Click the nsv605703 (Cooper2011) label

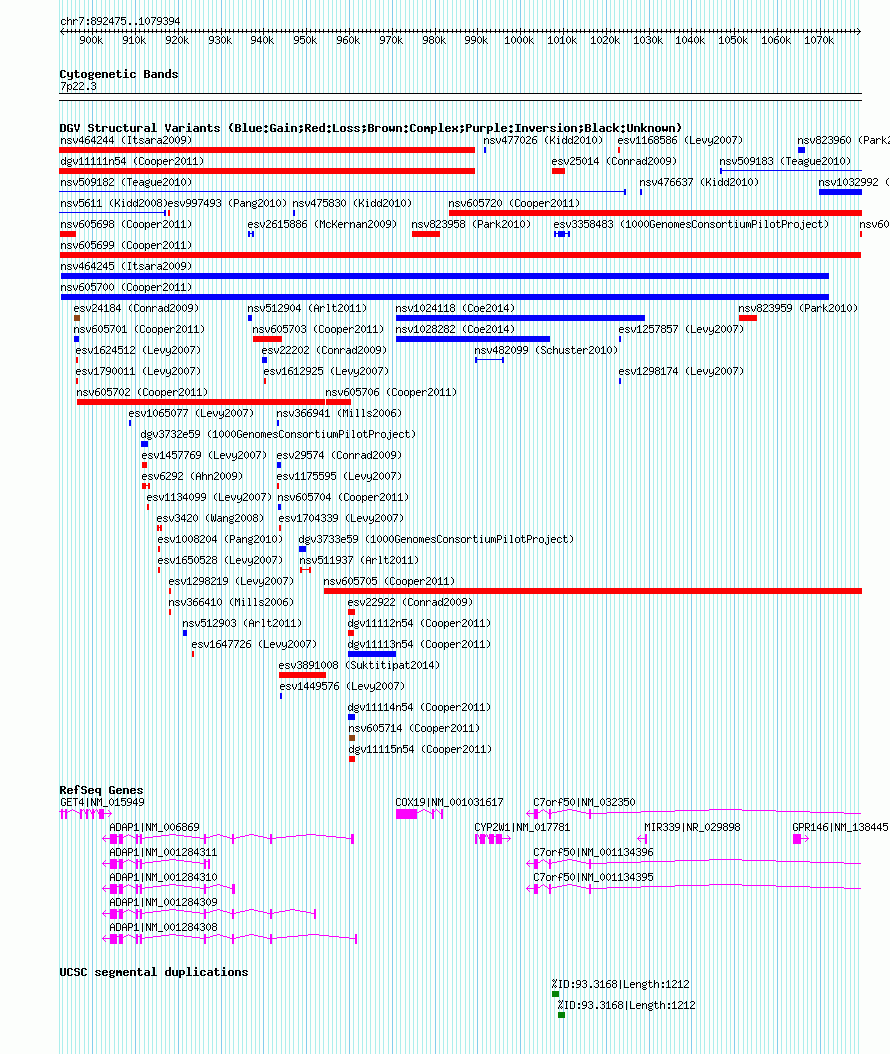coord(318,329)
